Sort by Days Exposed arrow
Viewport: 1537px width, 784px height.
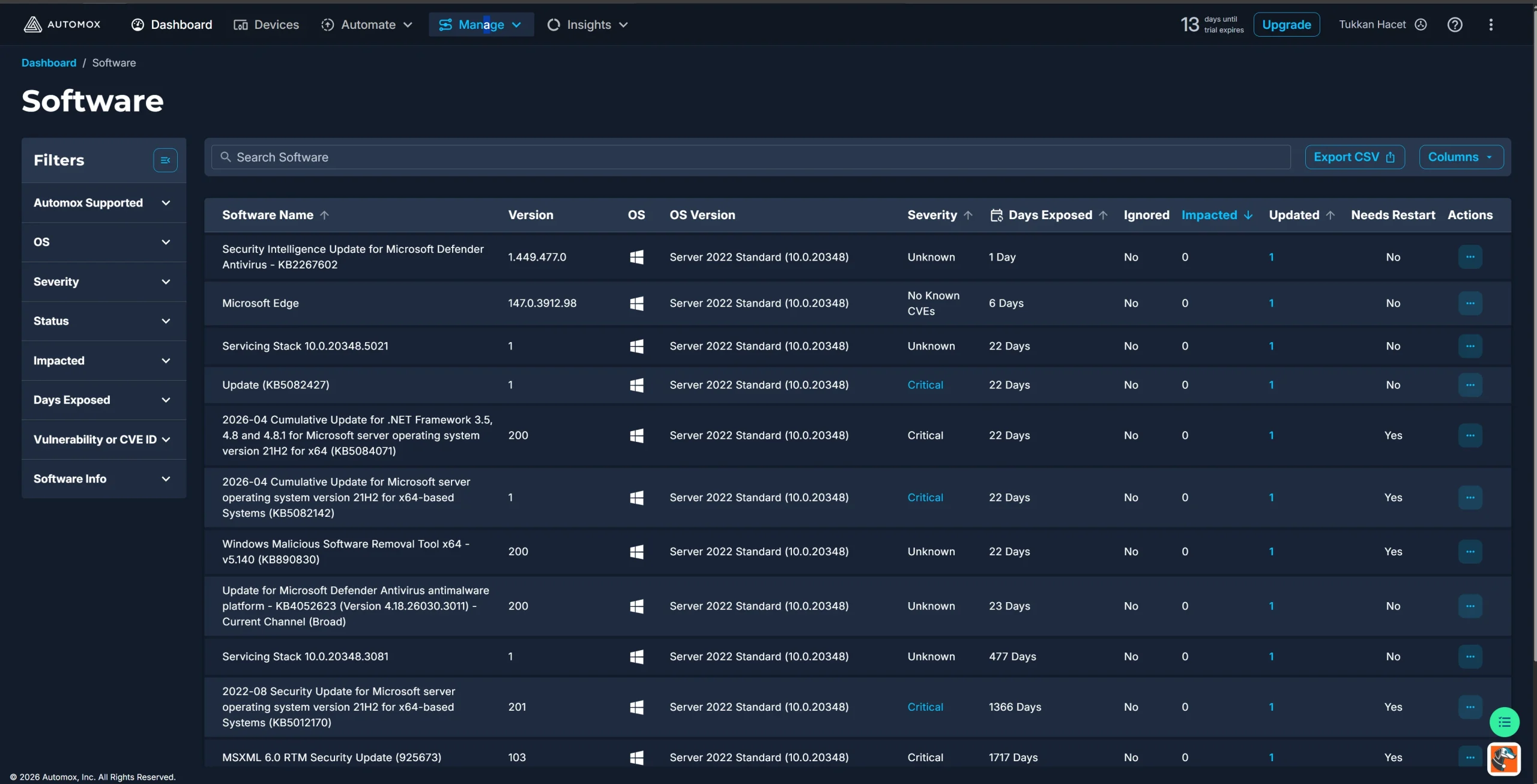(1103, 215)
